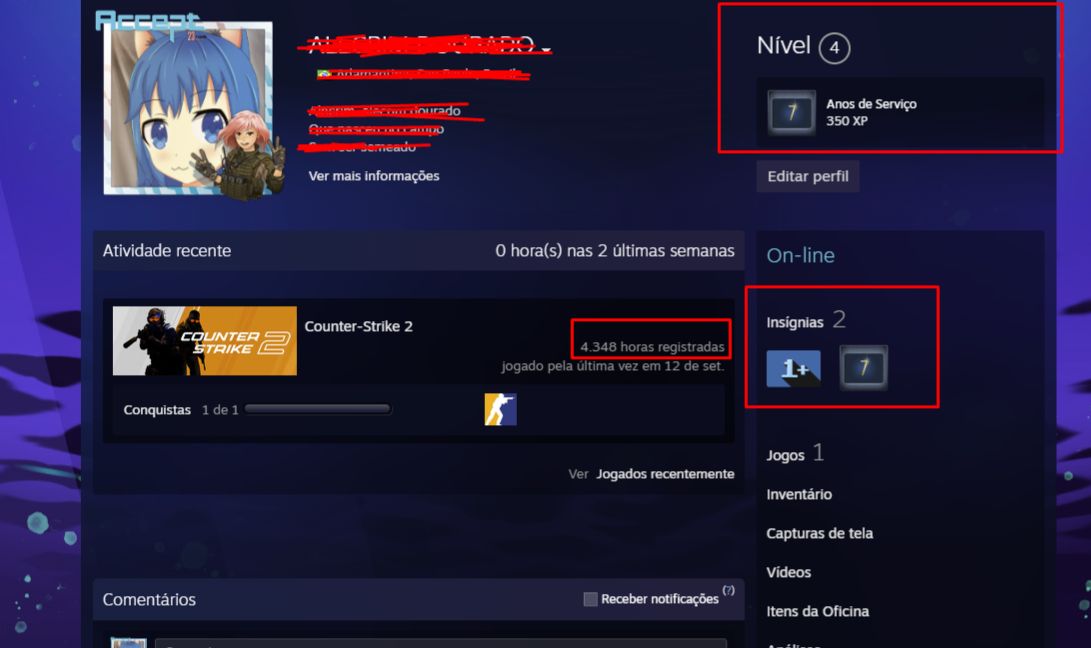This screenshot has height=648, width=1091.
Task: Click the 'Atividade recente' heading
Action: pyautogui.click(x=167, y=251)
